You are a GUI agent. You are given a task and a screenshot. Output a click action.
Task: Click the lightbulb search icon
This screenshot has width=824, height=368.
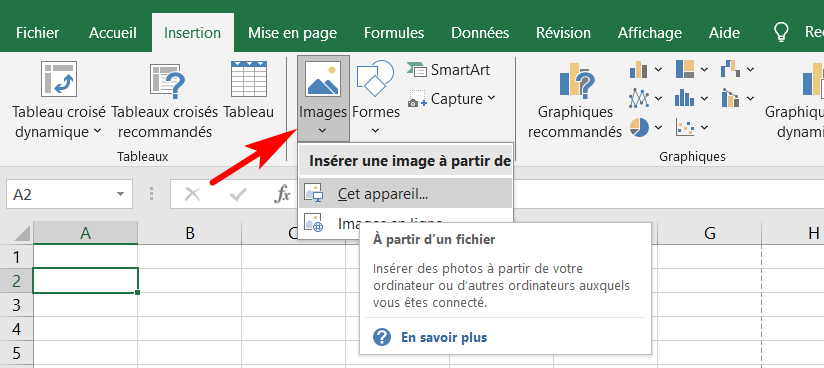(782, 33)
